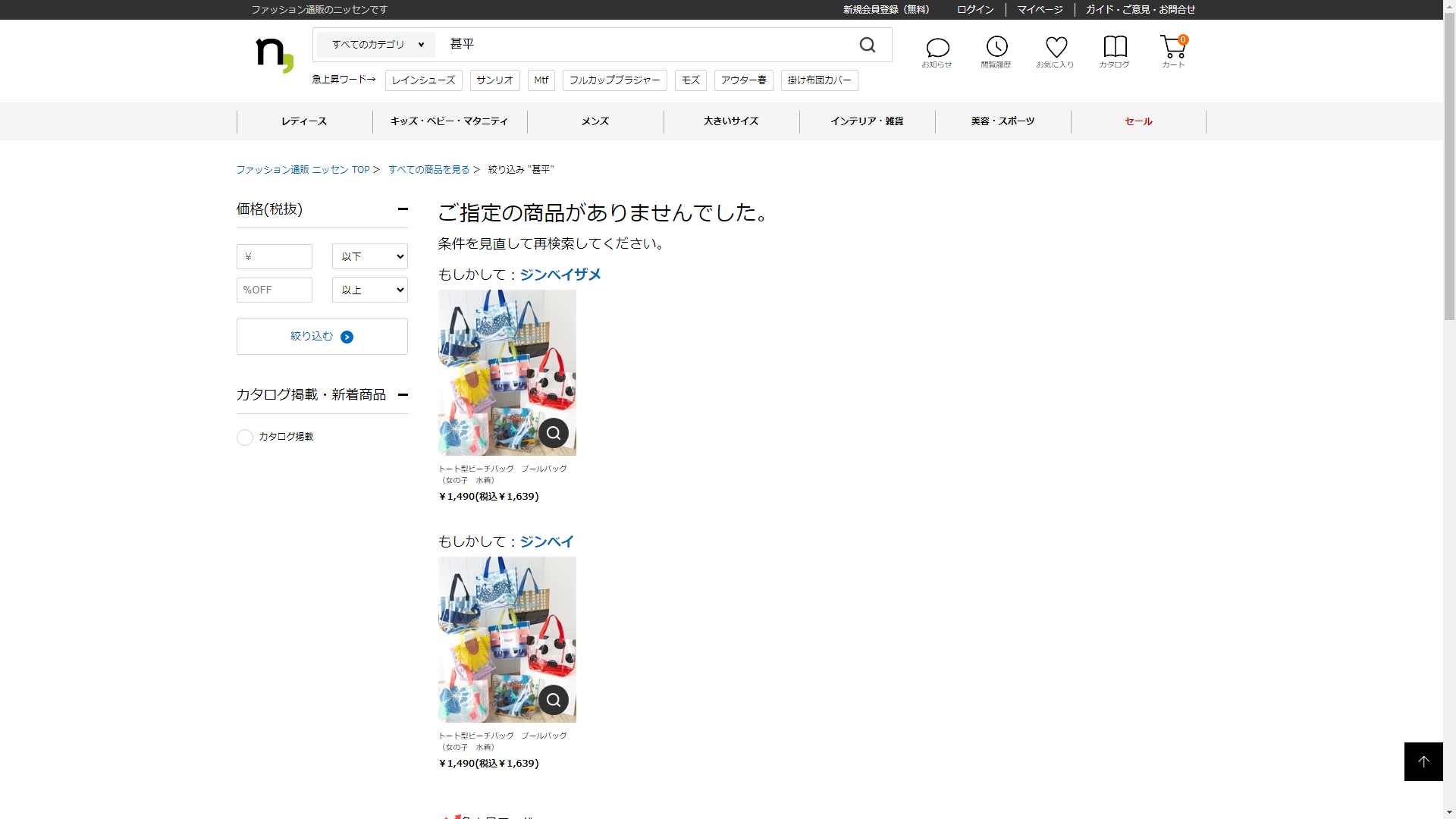Viewport: 1456px width, 819px height.
Task: Open the すべてのカテゴリ category dropdown
Action: 377,45
